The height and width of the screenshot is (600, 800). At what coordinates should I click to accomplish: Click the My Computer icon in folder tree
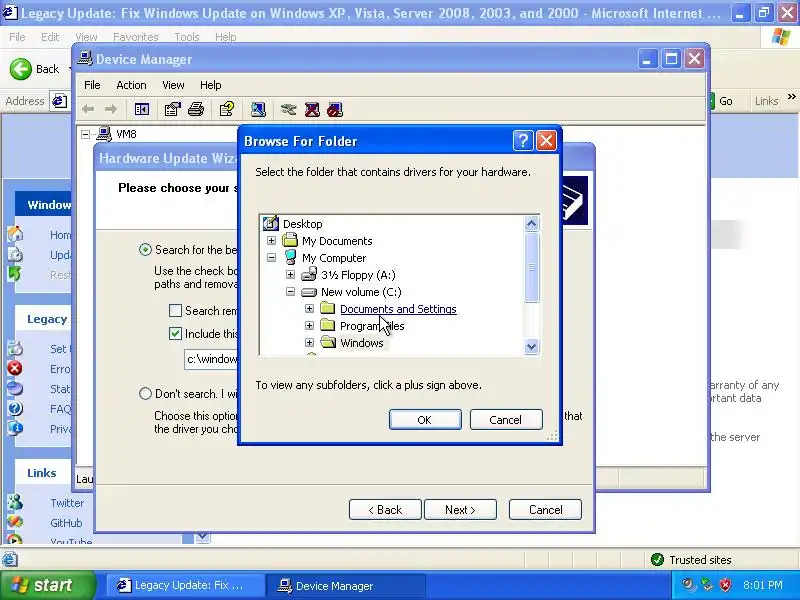pos(290,257)
